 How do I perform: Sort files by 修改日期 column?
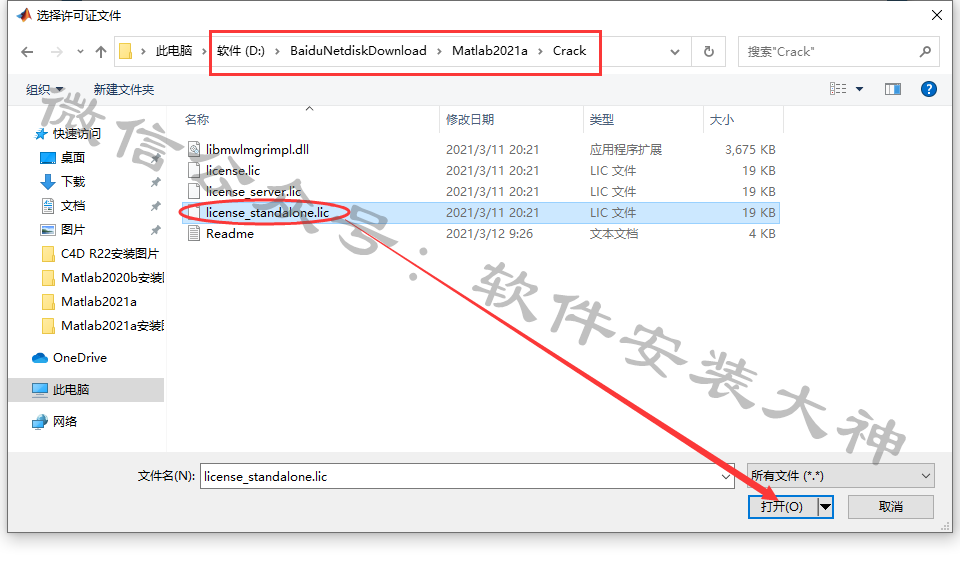tap(470, 120)
